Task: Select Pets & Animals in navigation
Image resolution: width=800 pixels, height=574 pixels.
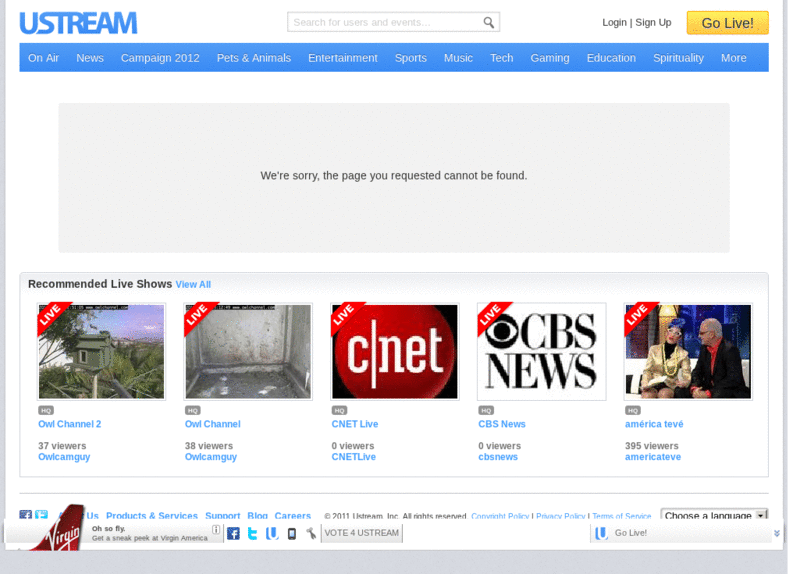Action: [254, 58]
